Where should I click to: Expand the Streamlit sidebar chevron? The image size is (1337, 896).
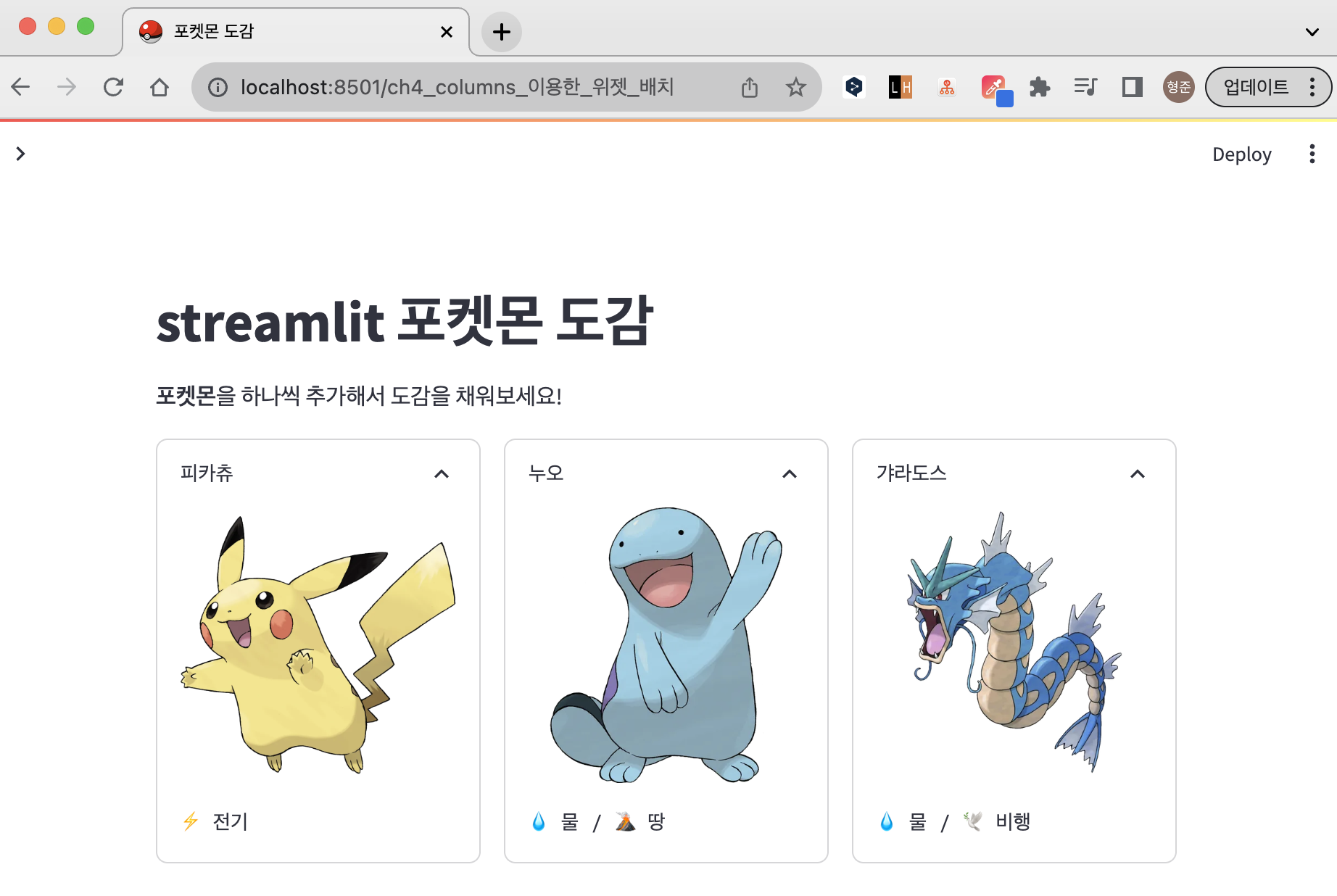click(x=21, y=154)
